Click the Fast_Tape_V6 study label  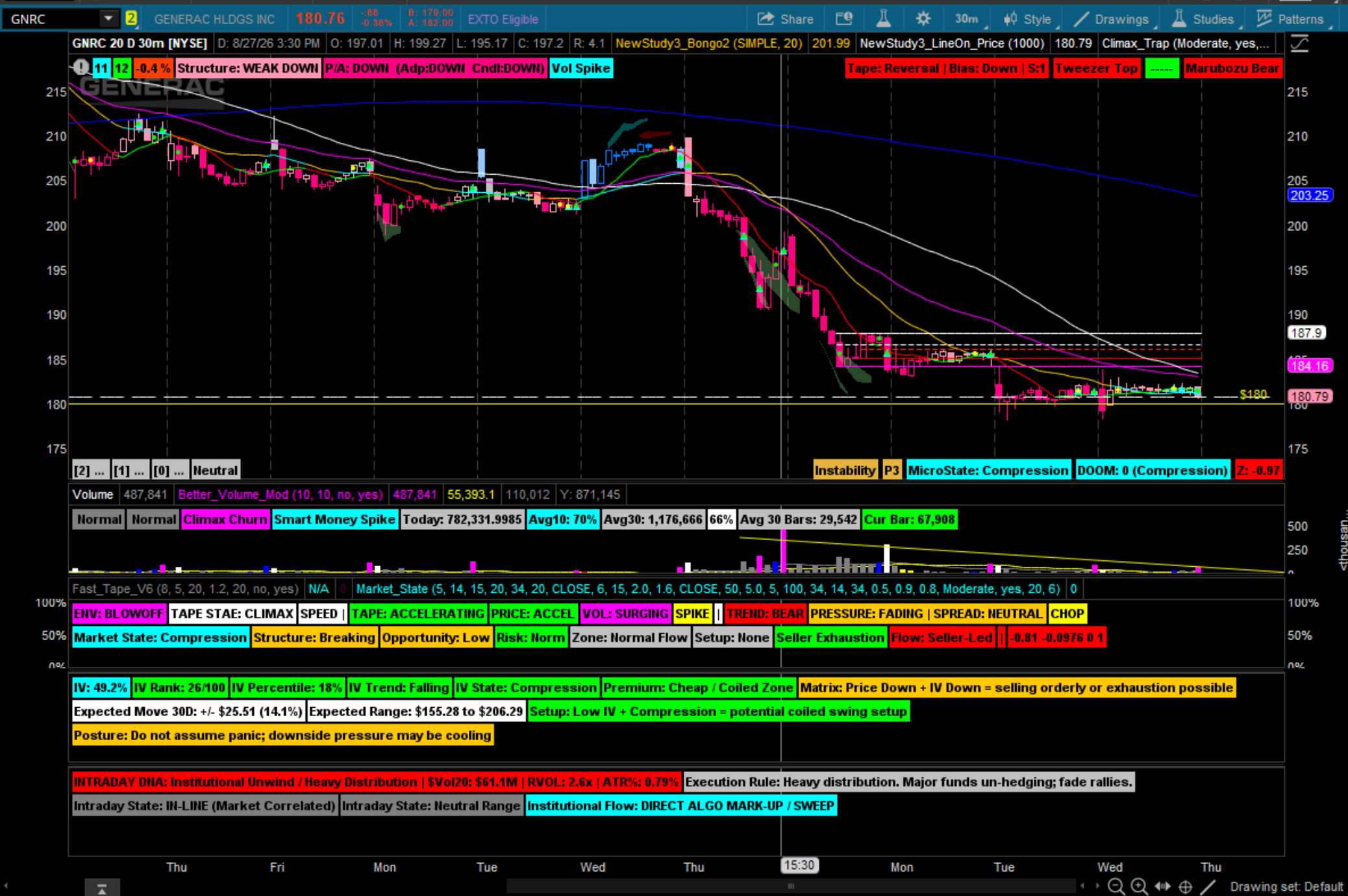pos(185,589)
